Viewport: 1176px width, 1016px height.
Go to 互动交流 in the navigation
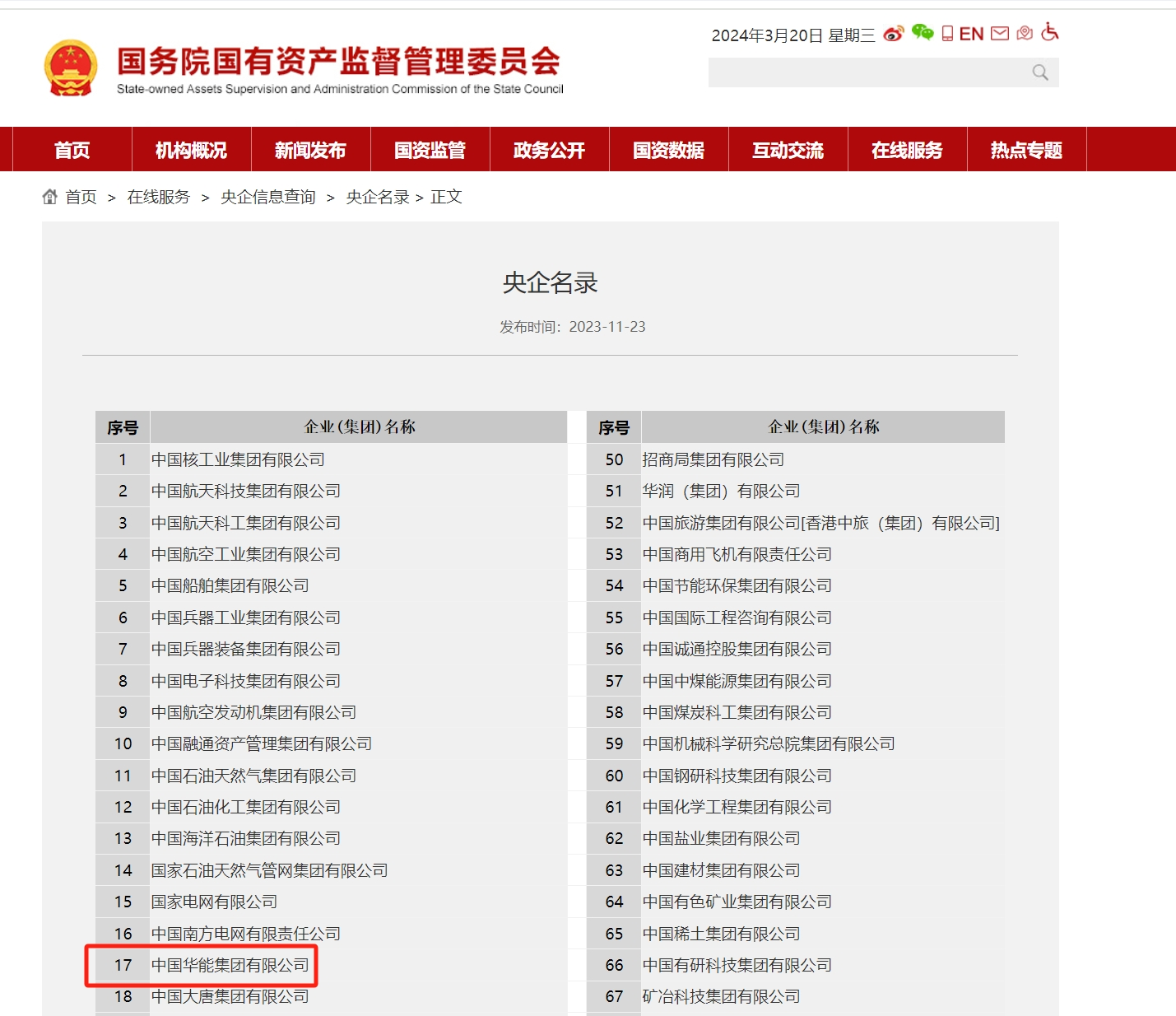pyautogui.click(x=788, y=149)
